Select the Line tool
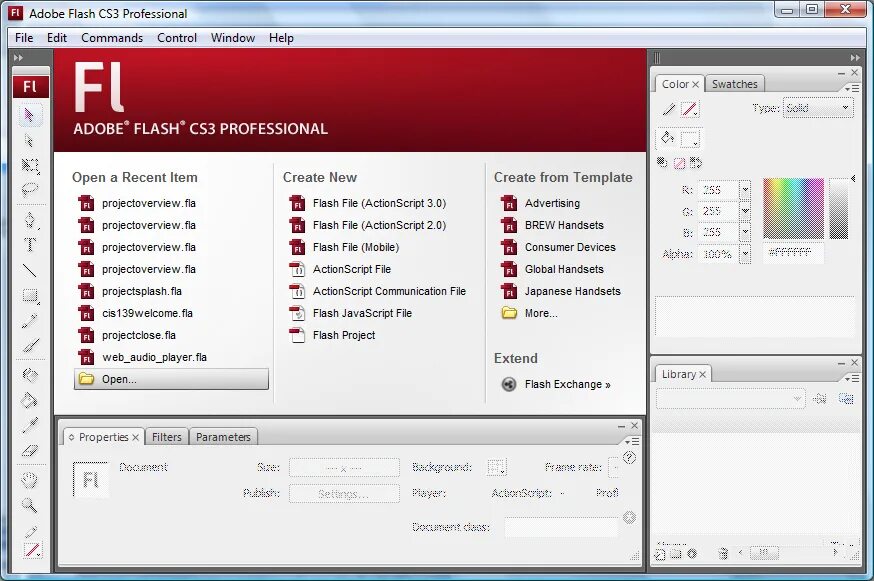The image size is (874, 581). pos(30,270)
